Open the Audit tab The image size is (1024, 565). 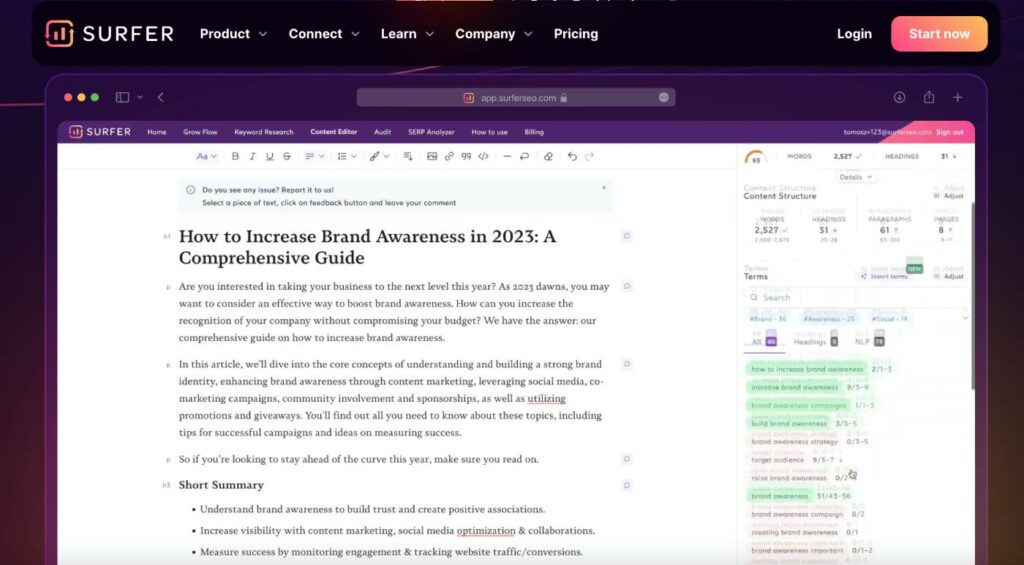383,132
